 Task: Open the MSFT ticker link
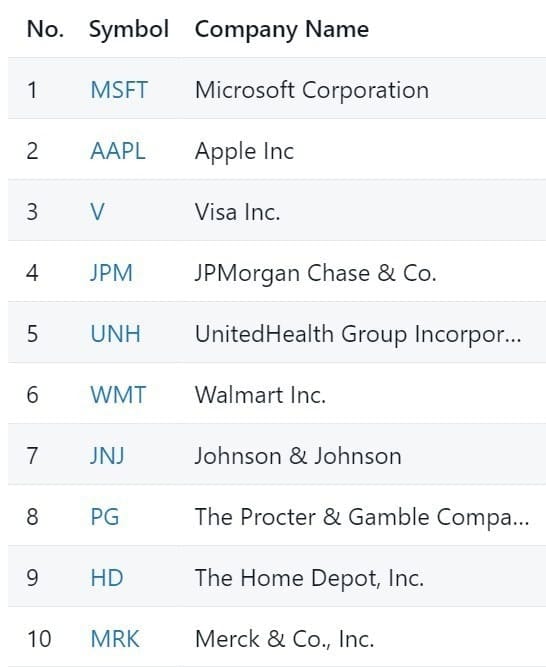(119, 90)
